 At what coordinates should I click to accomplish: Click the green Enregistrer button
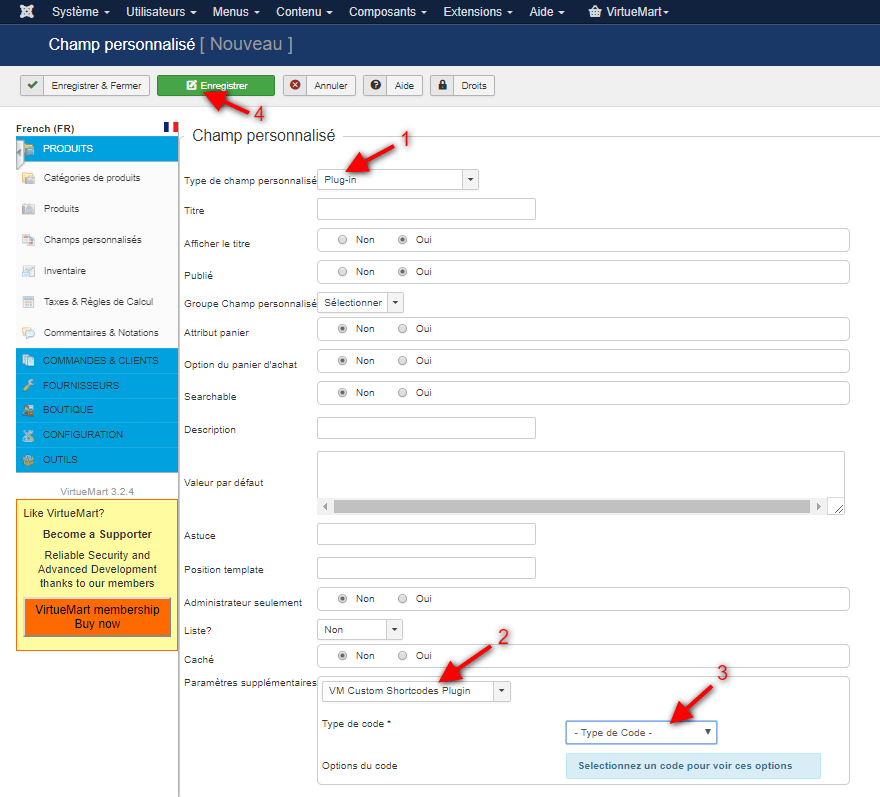[x=216, y=86]
